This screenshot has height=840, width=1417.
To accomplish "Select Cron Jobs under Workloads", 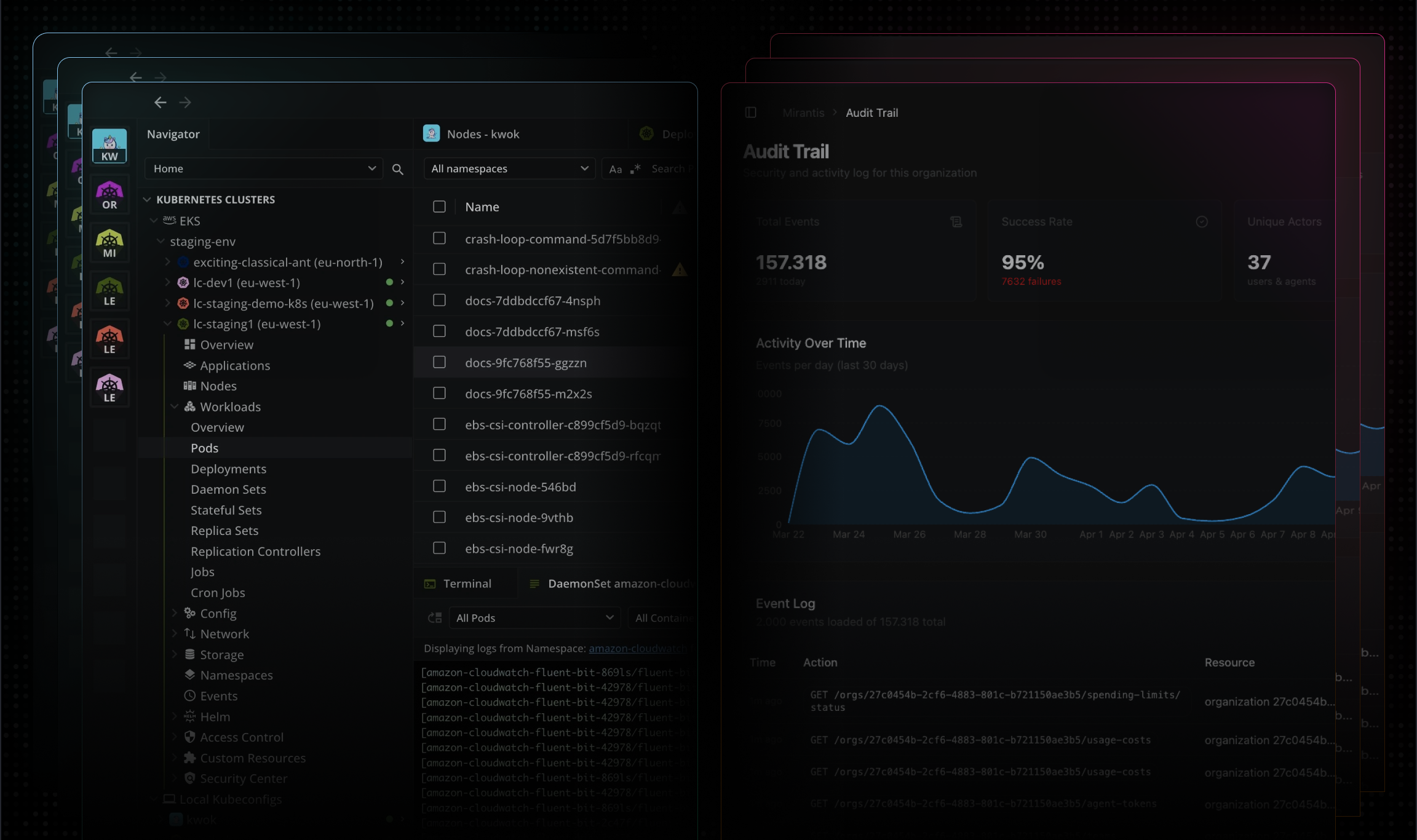I will [x=218, y=593].
